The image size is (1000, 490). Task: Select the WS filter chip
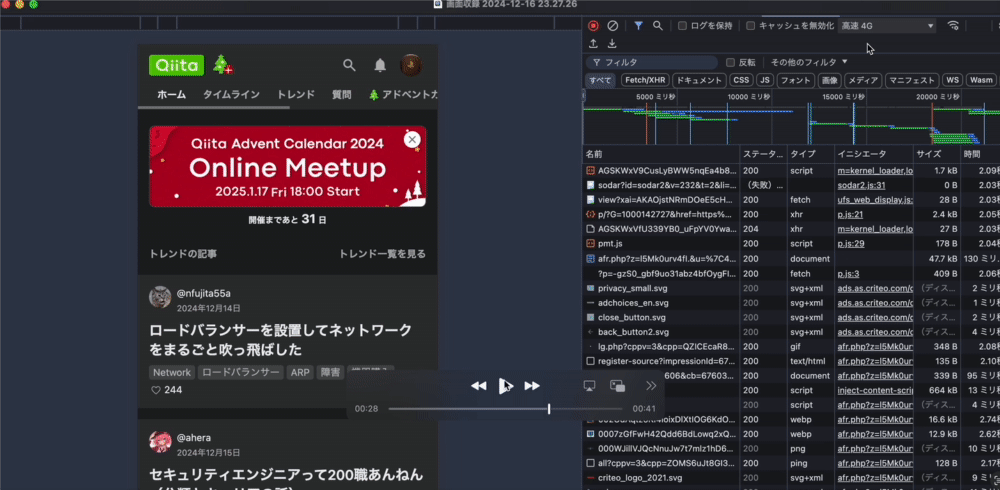(953, 80)
